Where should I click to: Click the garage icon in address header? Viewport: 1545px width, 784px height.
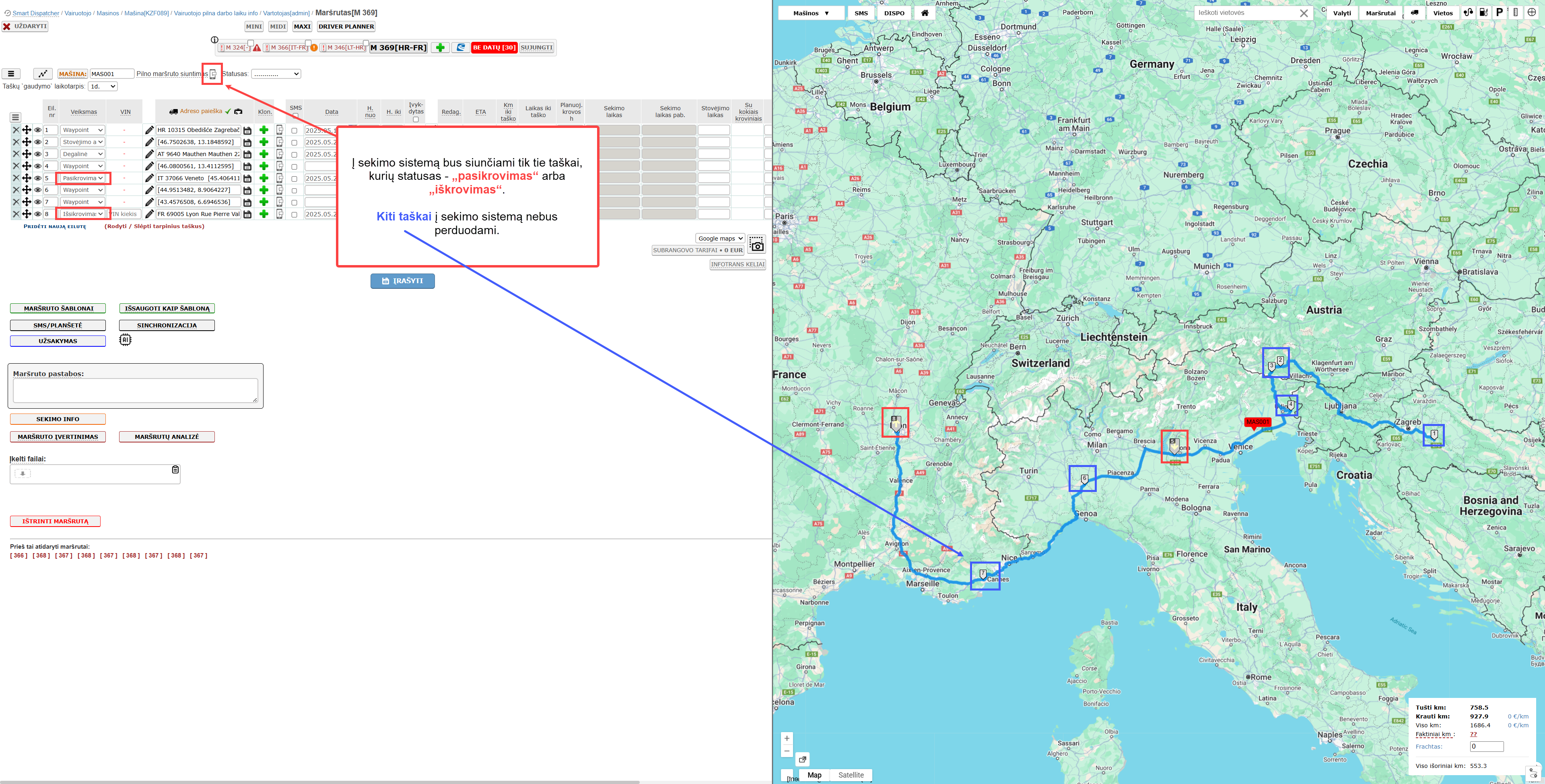click(x=238, y=111)
